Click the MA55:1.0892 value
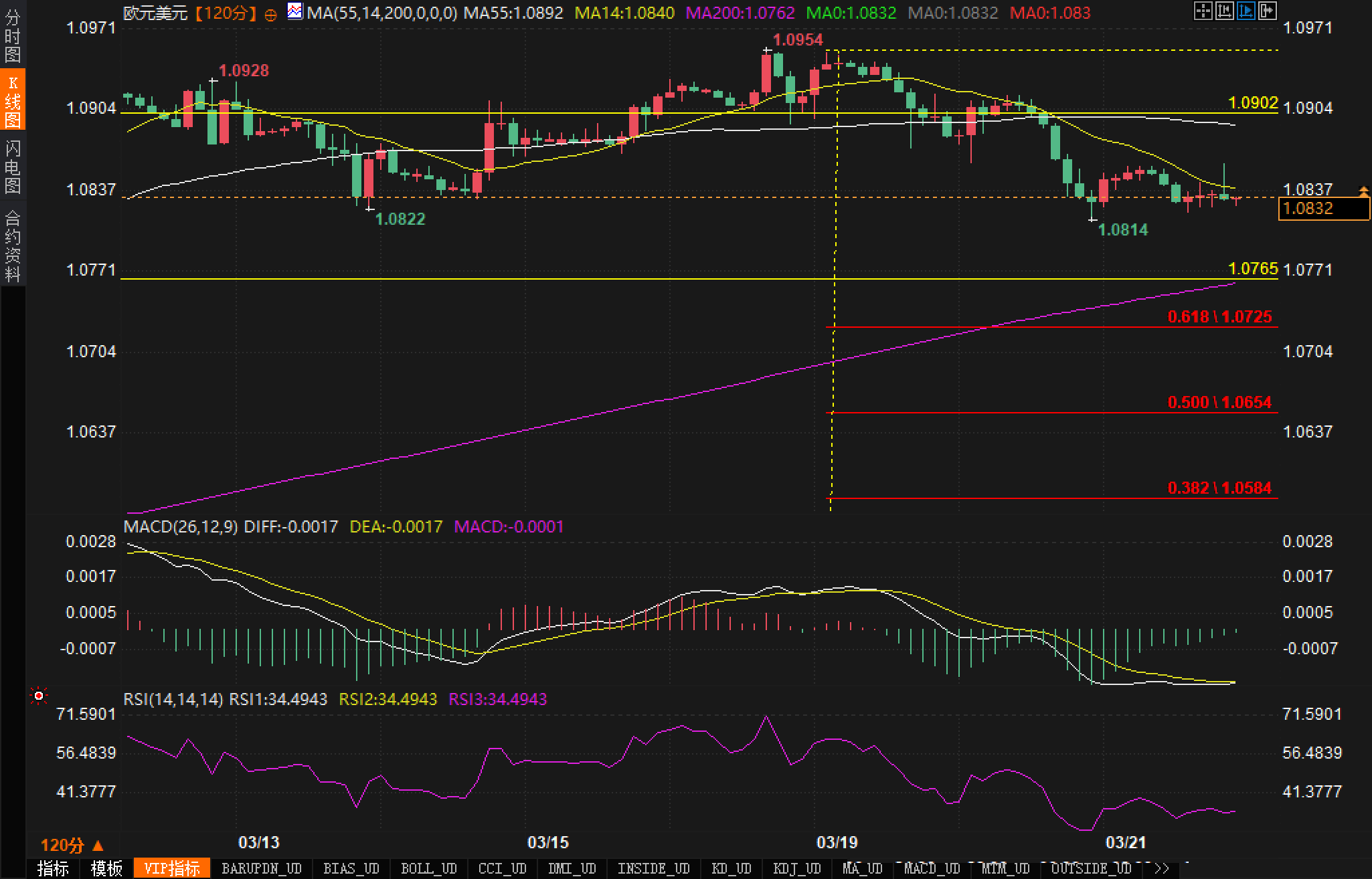Viewport: 1372px width, 879px height. [x=513, y=13]
